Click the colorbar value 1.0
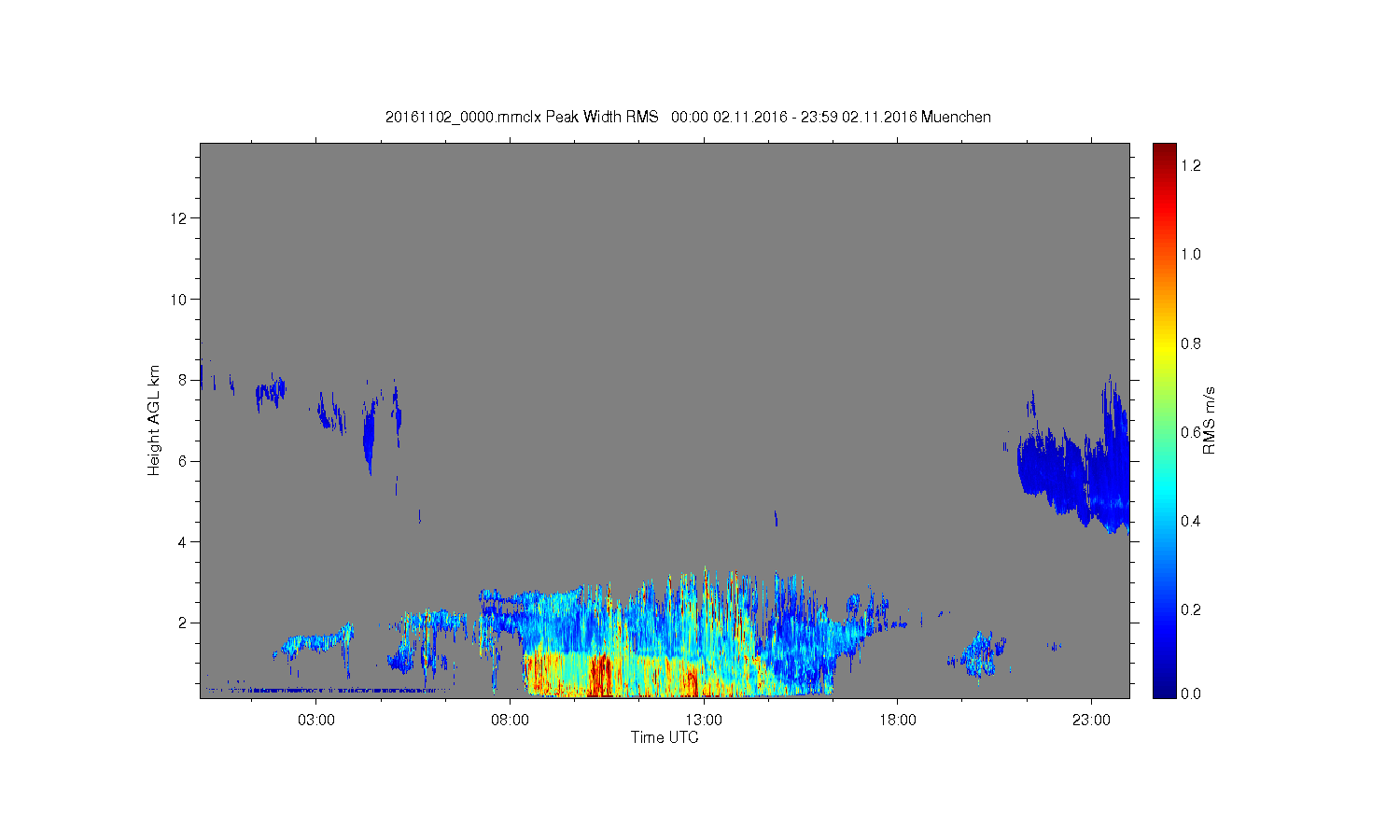This screenshot has width=1400, height=840. [1191, 255]
